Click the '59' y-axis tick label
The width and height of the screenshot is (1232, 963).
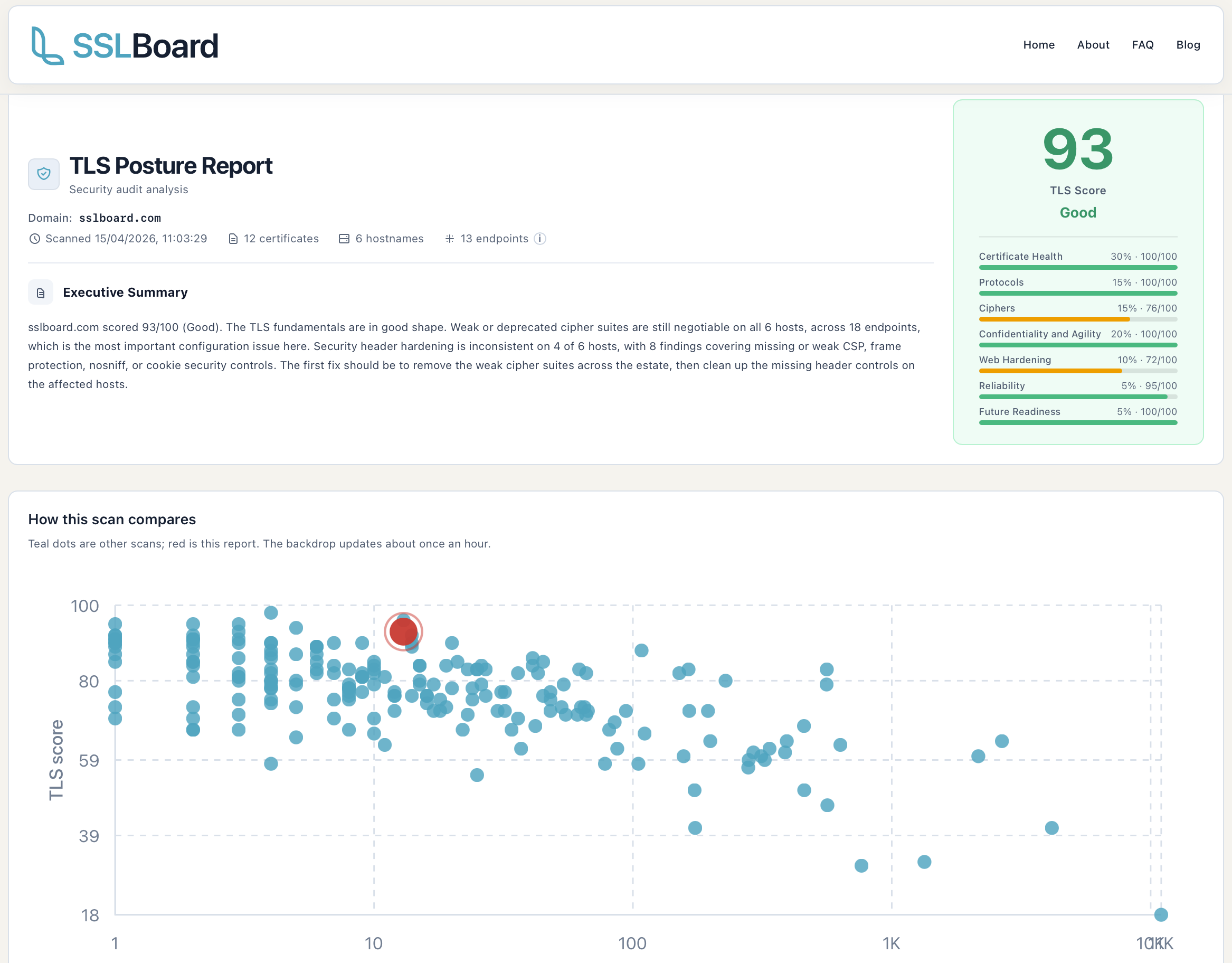click(89, 760)
